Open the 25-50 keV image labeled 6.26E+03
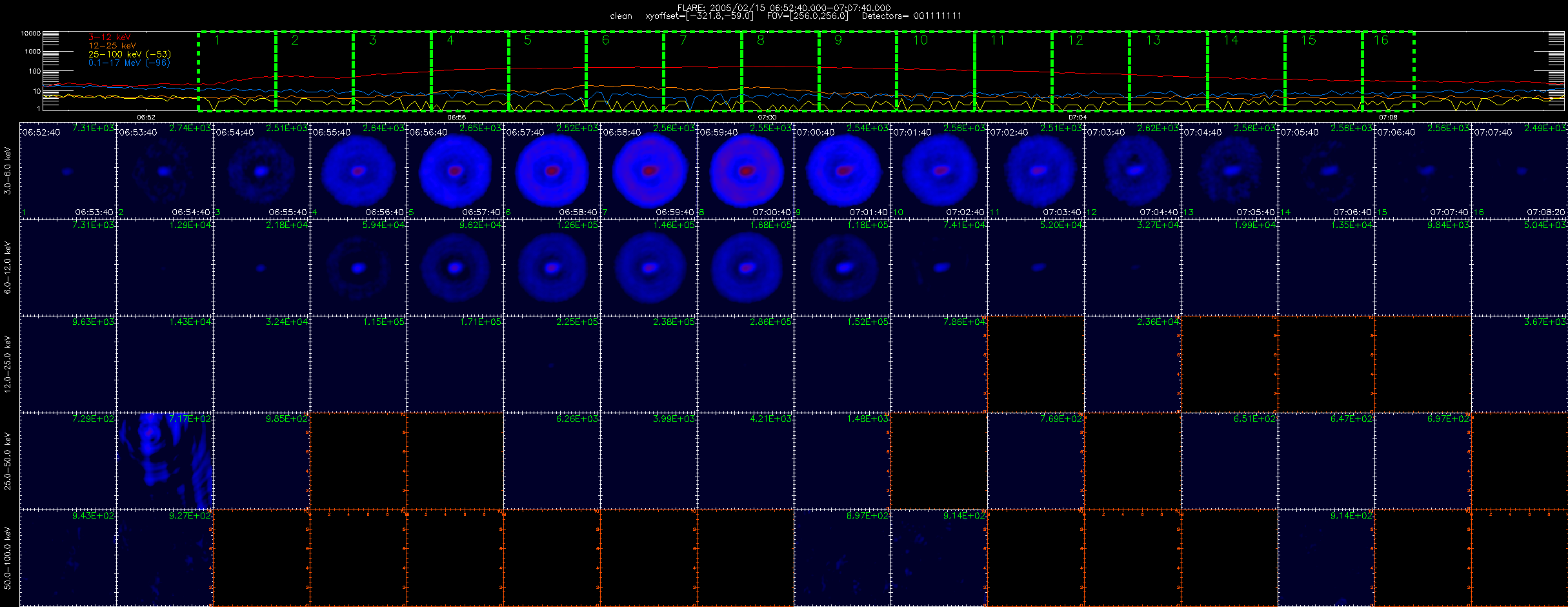 (552, 461)
